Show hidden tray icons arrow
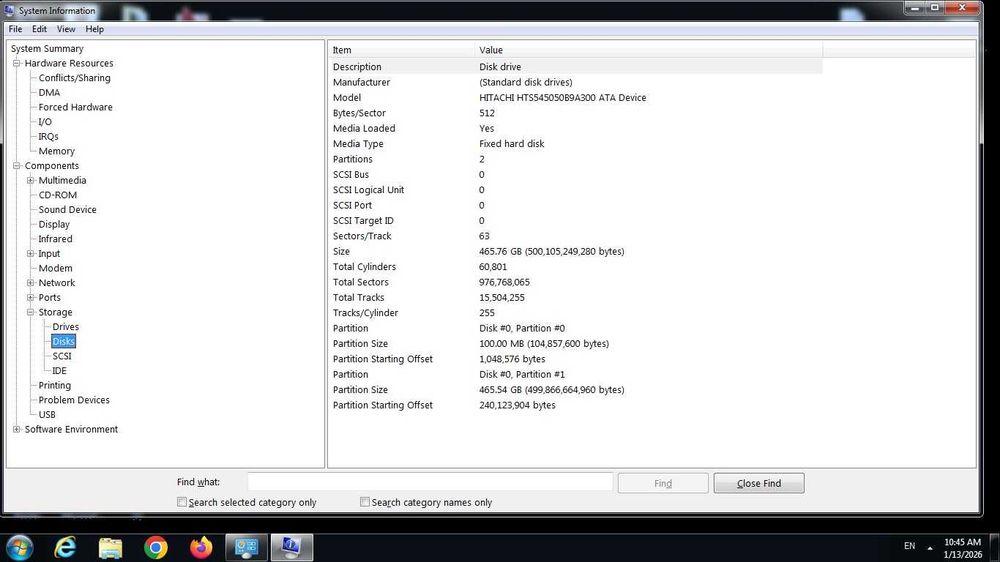The height and width of the screenshot is (562, 1000). click(x=930, y=547)
